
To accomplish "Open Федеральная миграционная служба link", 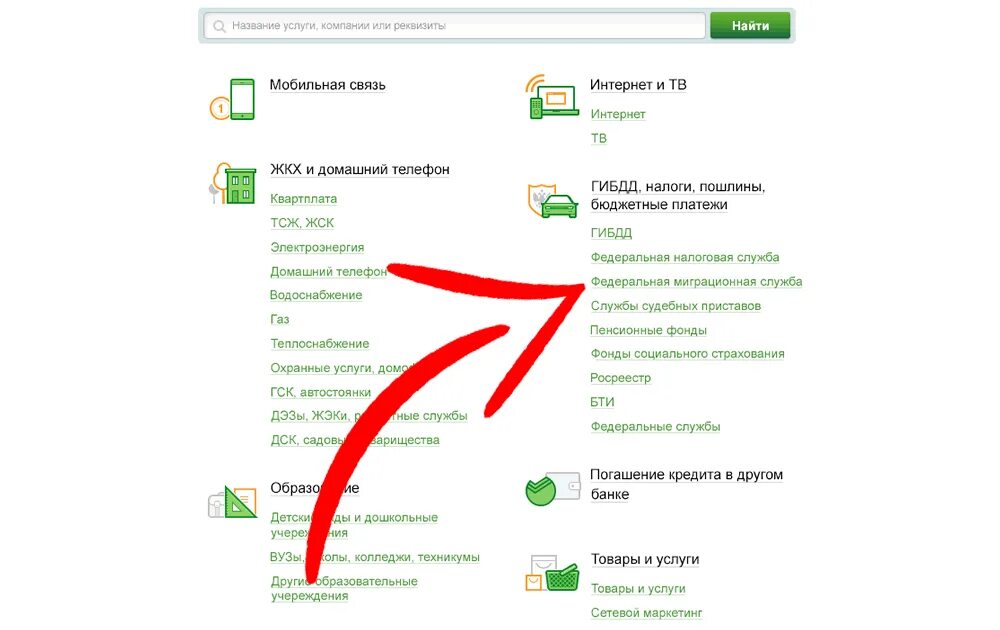I will point(696,281).
